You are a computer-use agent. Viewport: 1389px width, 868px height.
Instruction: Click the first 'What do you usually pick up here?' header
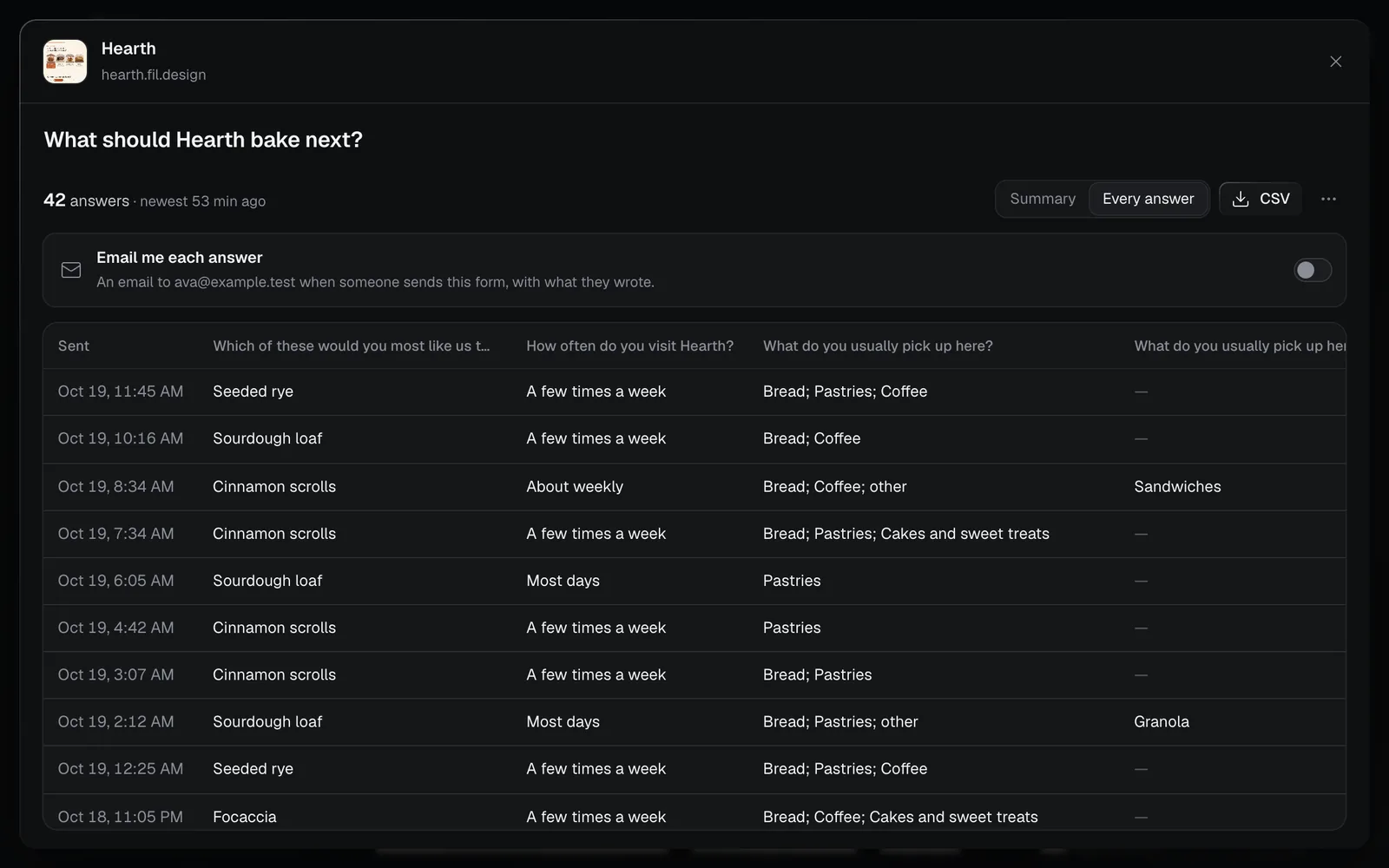(x=878, y=345)
